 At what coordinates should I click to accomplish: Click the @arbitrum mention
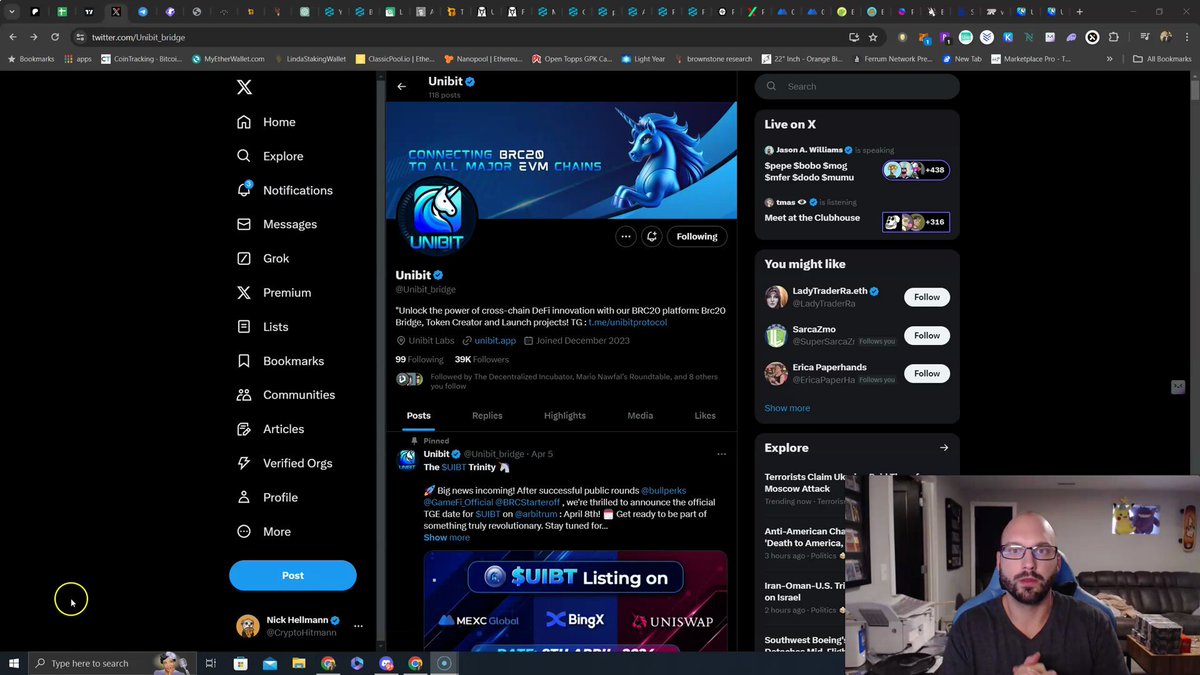click(535, 514)
